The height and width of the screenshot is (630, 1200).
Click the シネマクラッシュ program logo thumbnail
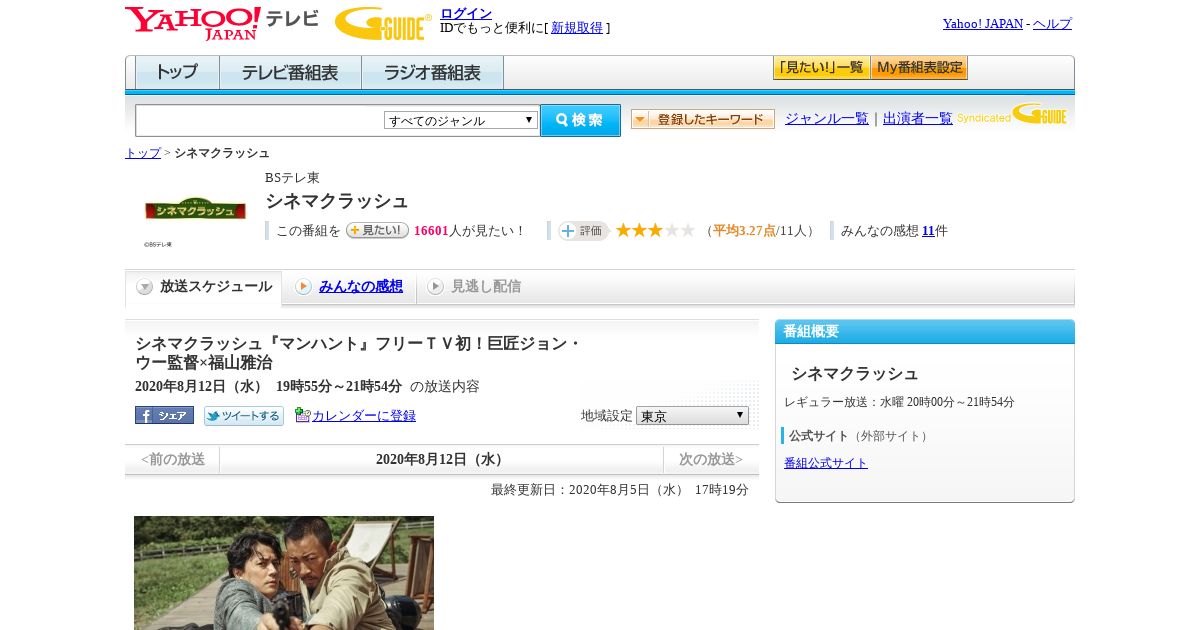coord(195,209)
